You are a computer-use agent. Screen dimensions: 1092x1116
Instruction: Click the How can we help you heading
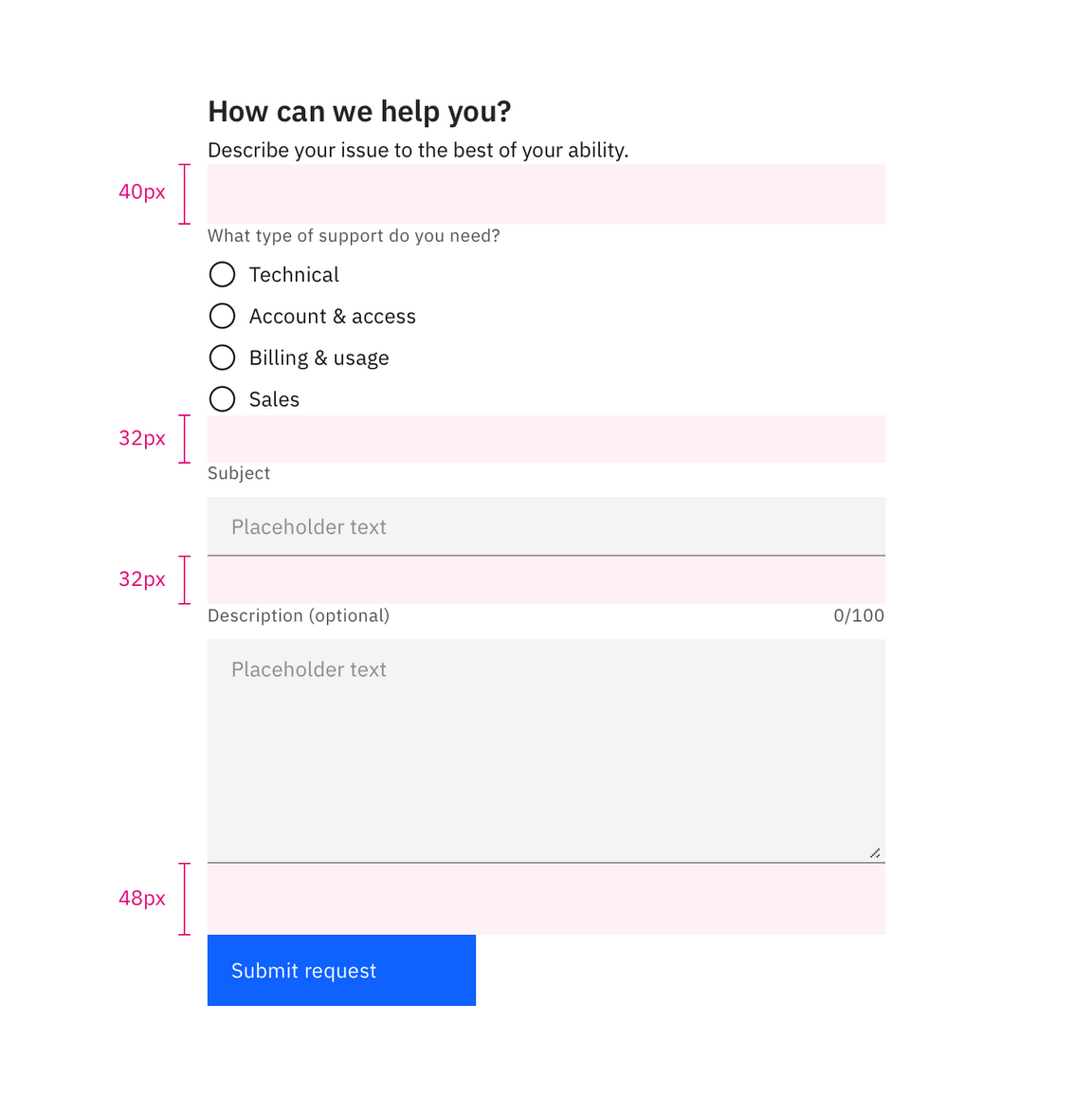[x=358, y=111]
